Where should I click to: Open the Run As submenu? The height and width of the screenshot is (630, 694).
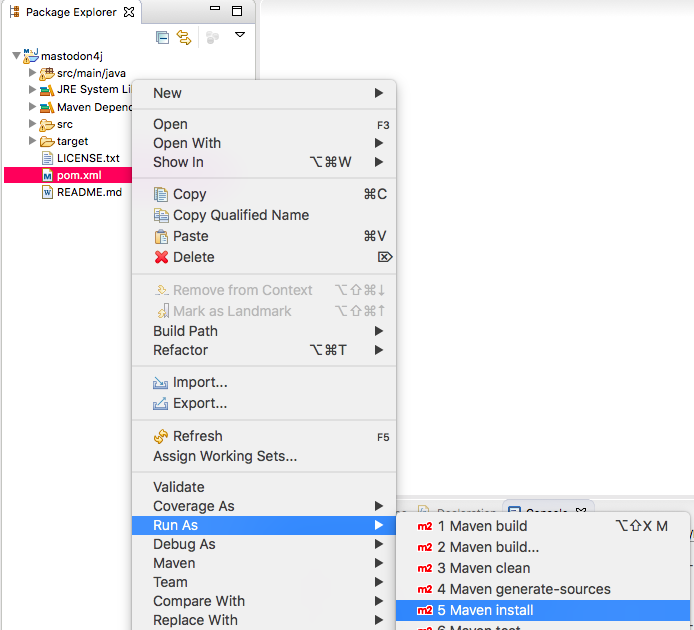pyautogui.click(x=264, y=525)
